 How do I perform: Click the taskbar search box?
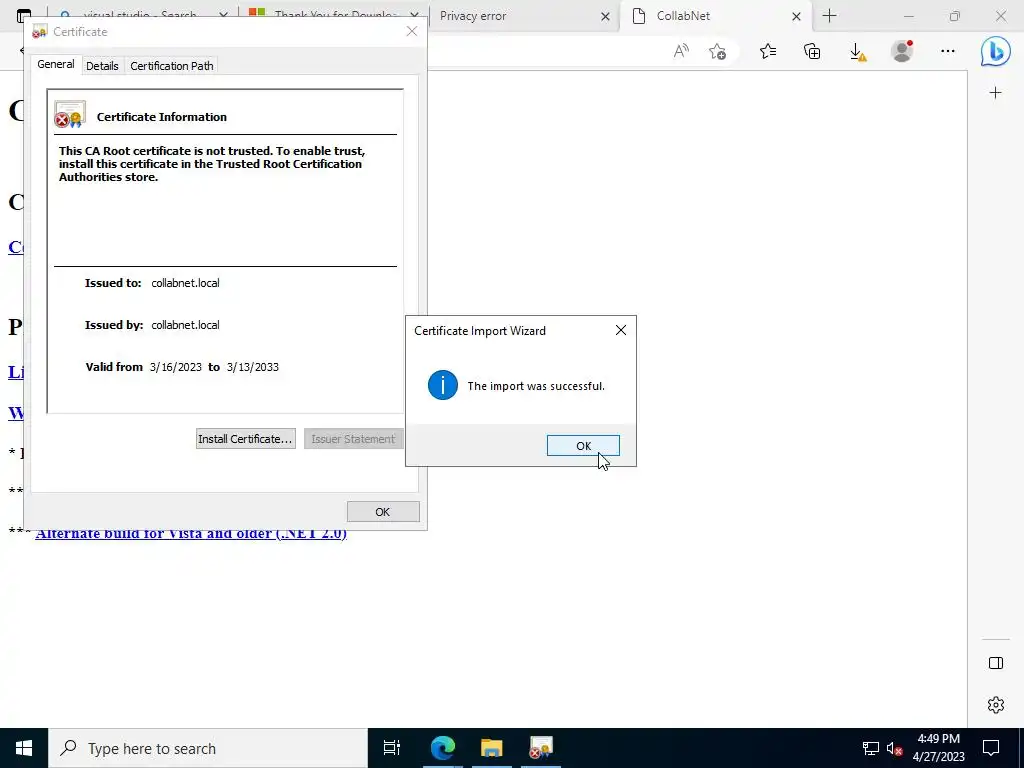pos(208,748)
